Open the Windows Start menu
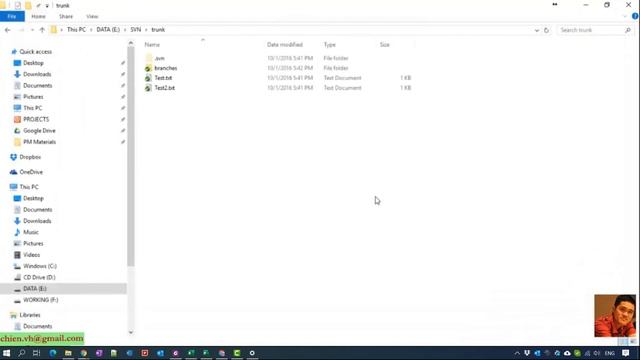Viewport: 640px width, 360px height. coord(7,353)
